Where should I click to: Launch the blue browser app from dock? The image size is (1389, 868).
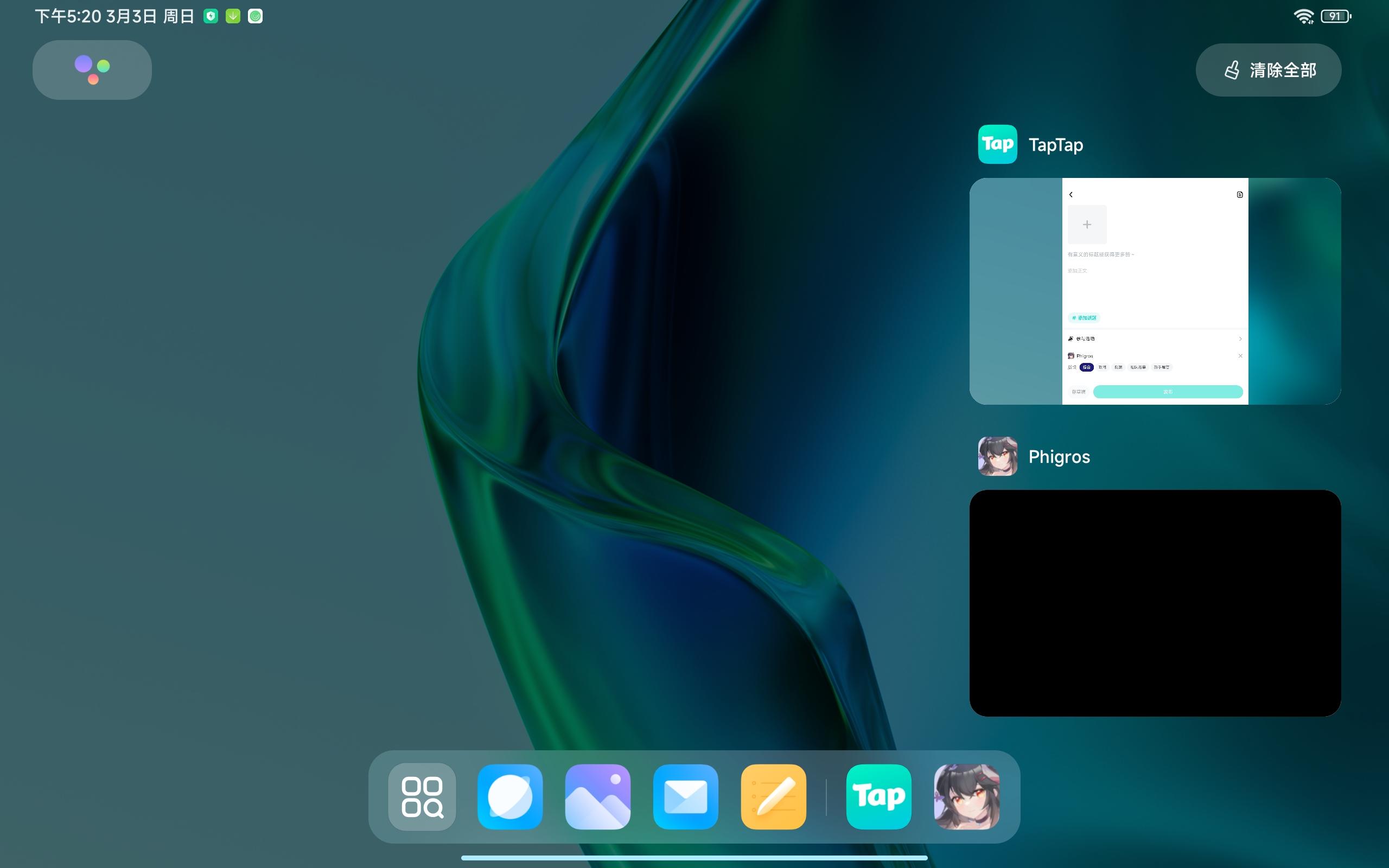tap(509, 796)
